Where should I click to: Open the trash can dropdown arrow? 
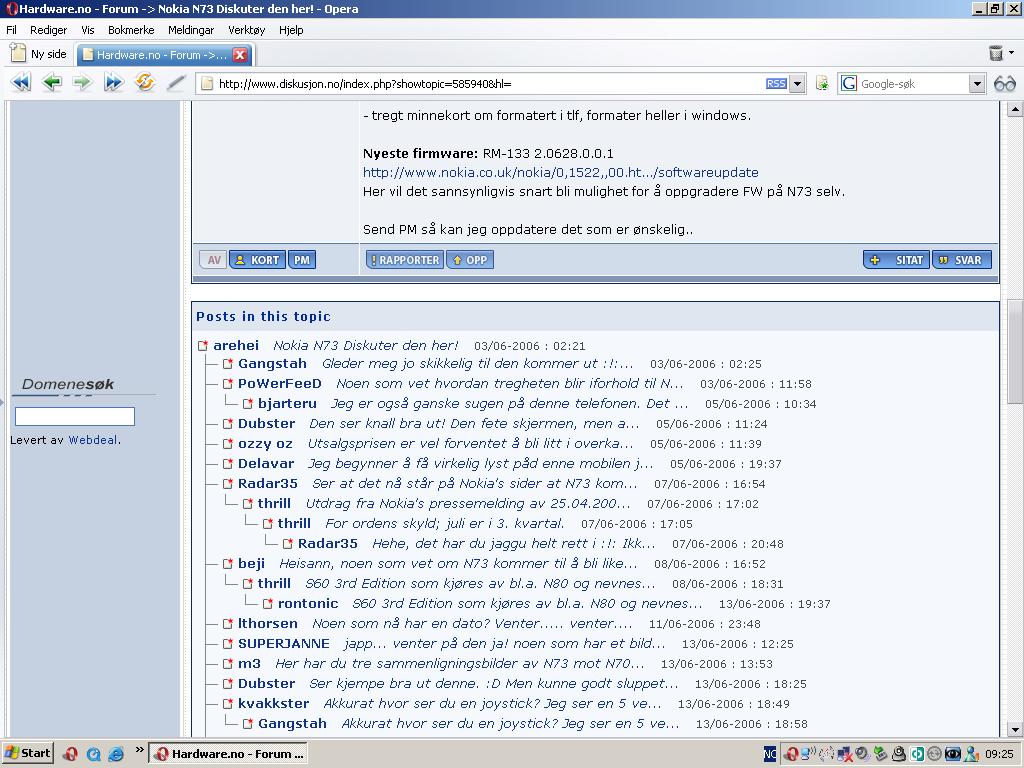[x=1012, y=52]
